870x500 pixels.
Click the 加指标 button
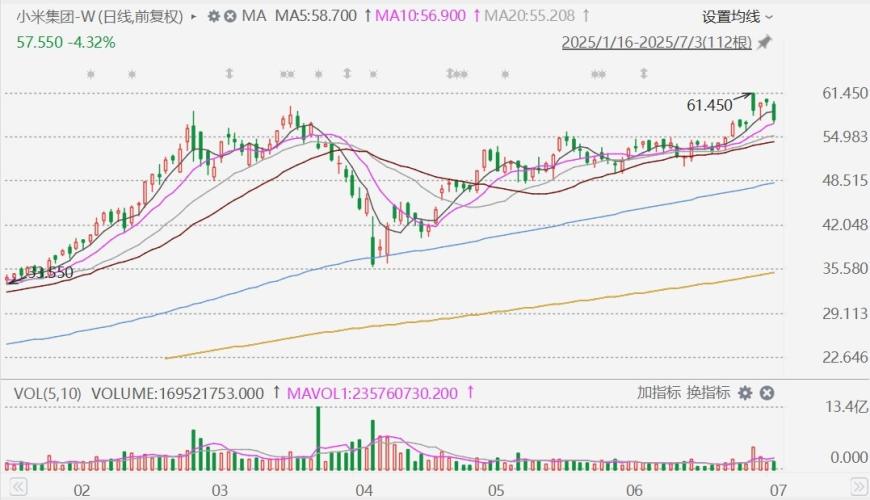click(658, 393)
